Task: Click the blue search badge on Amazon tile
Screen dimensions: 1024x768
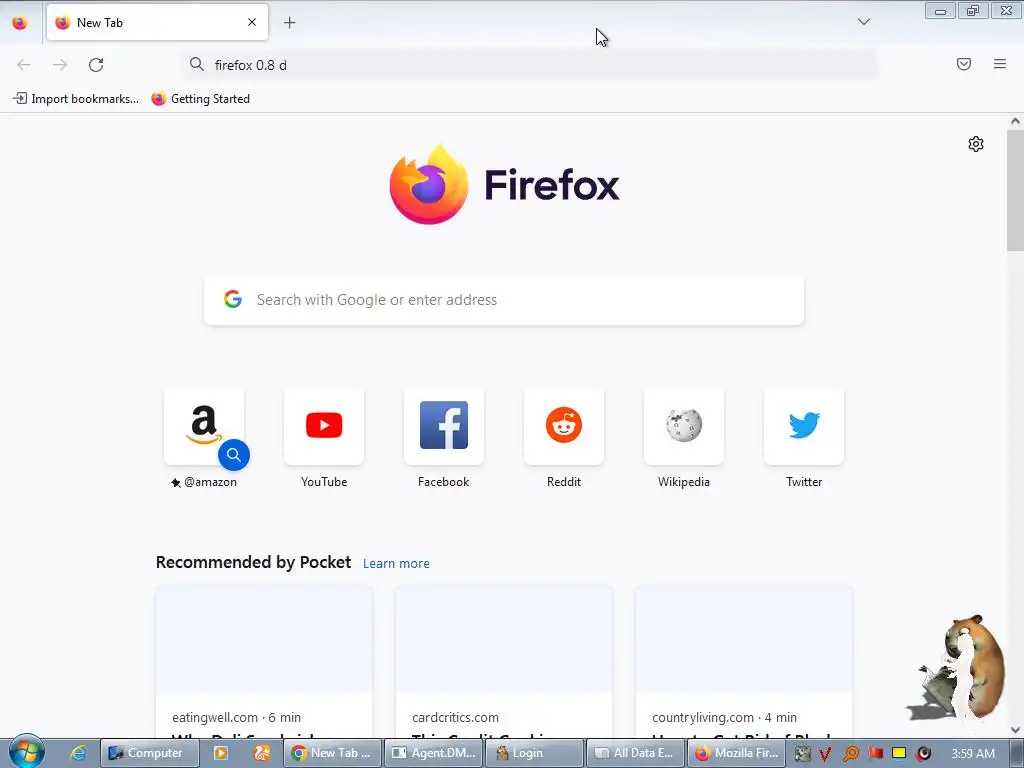Action: click(234, 455)
